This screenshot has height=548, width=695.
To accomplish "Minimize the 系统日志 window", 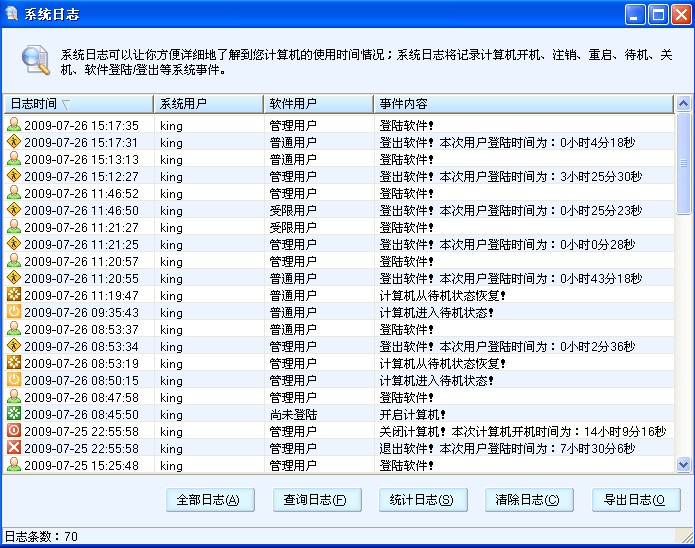I will (x=635, y=15).
